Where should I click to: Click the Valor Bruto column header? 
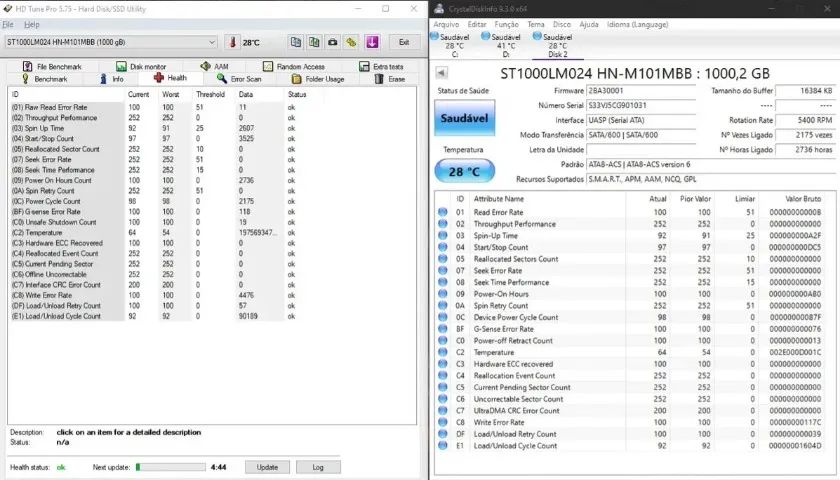(x=803, y=199)
